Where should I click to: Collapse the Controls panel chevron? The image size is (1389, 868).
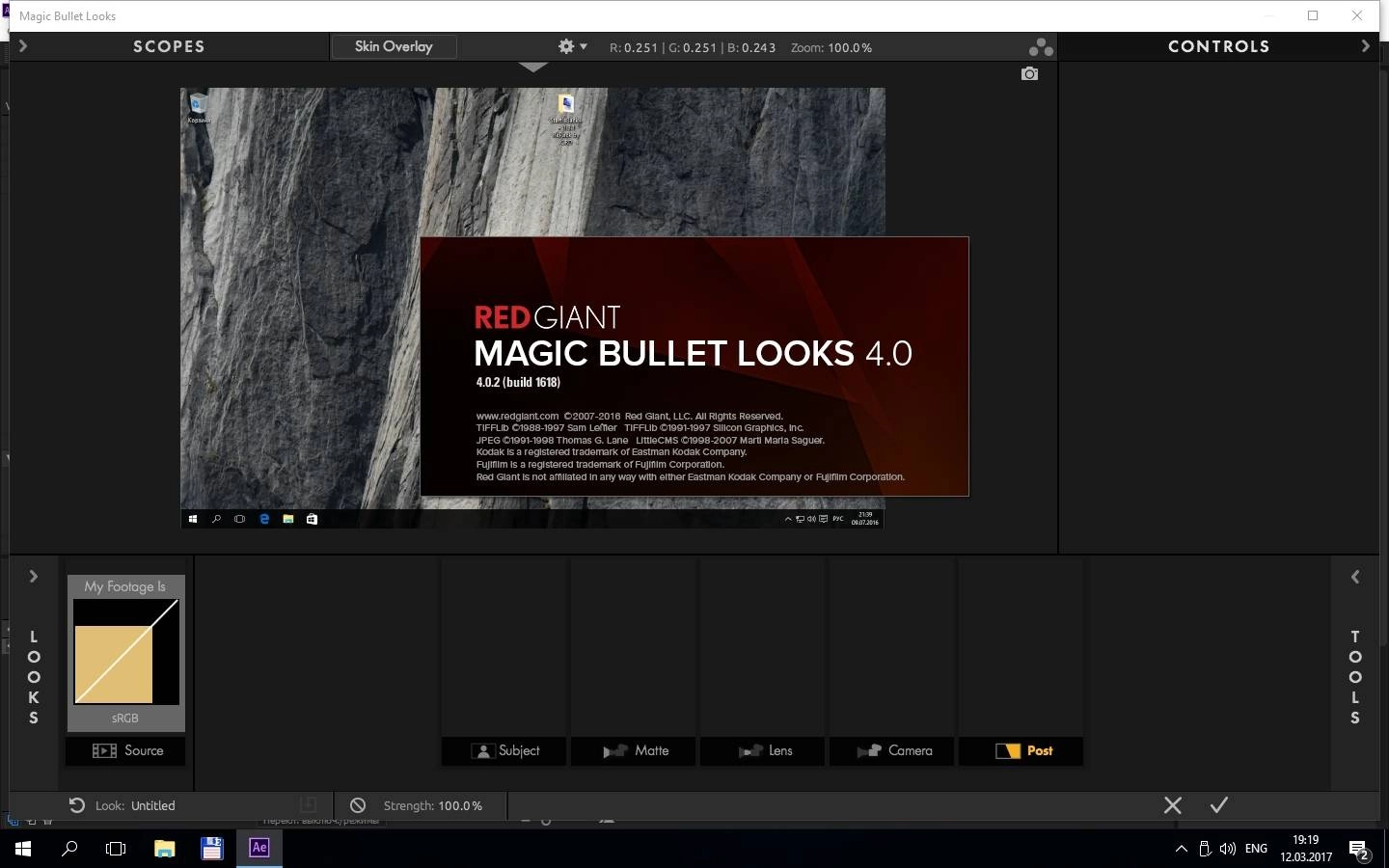[x=1365, y=45]
